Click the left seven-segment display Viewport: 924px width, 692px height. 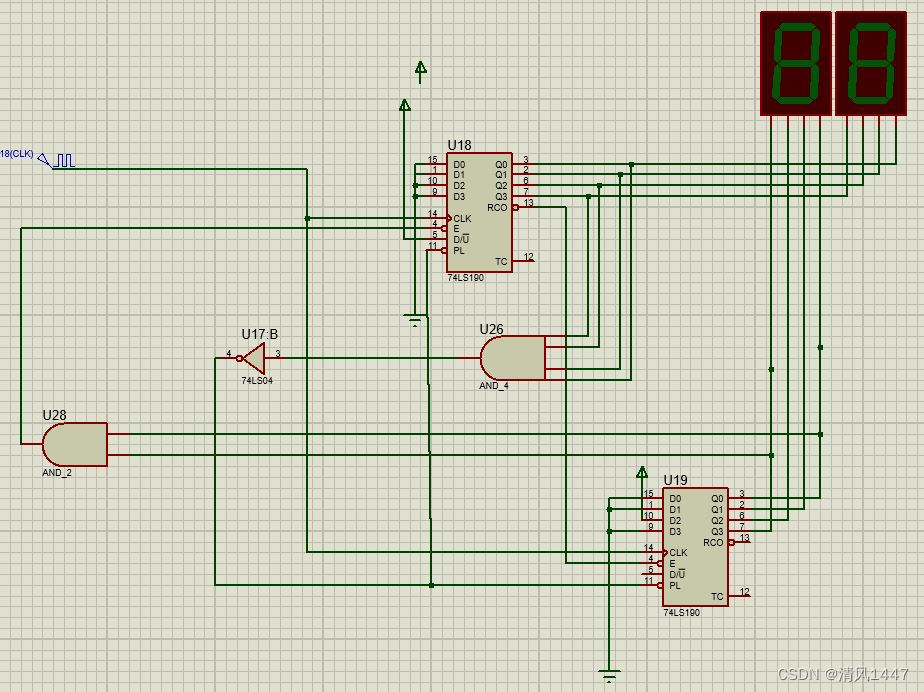[x=796, y=64]
